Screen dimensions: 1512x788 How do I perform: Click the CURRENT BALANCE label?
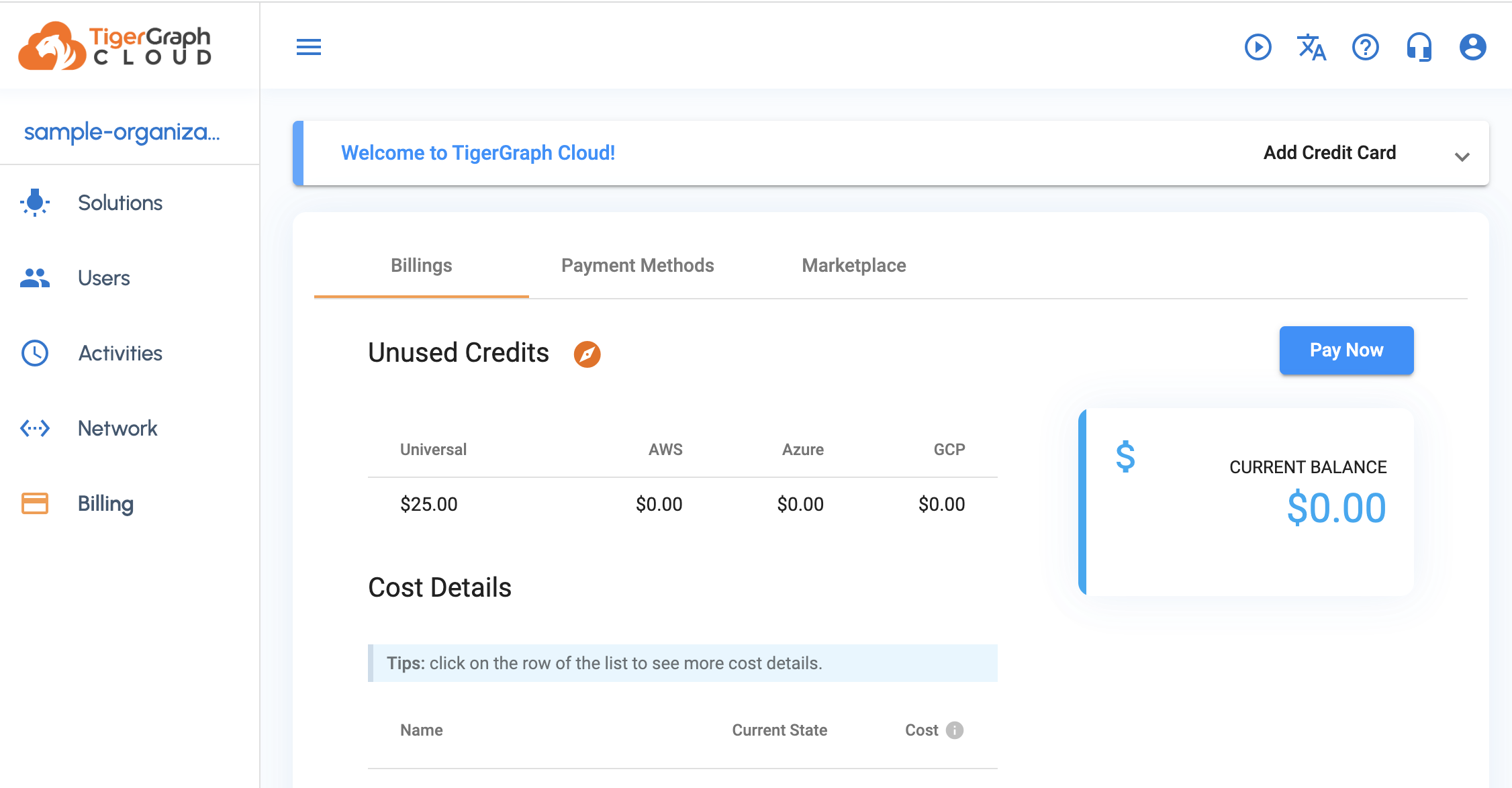tap(1308, 467)
